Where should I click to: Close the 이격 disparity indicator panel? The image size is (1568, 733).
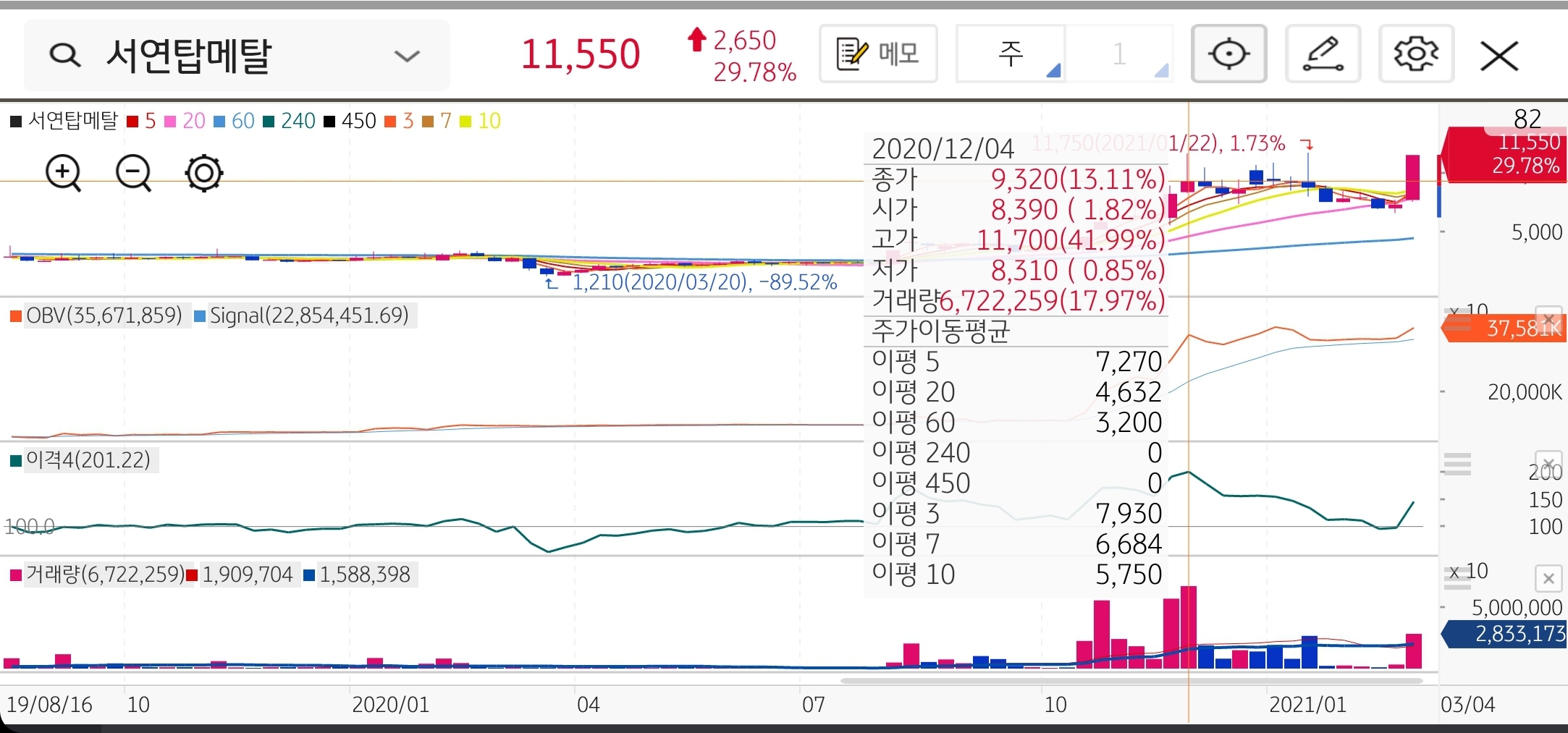click(x=1548, y=463)
